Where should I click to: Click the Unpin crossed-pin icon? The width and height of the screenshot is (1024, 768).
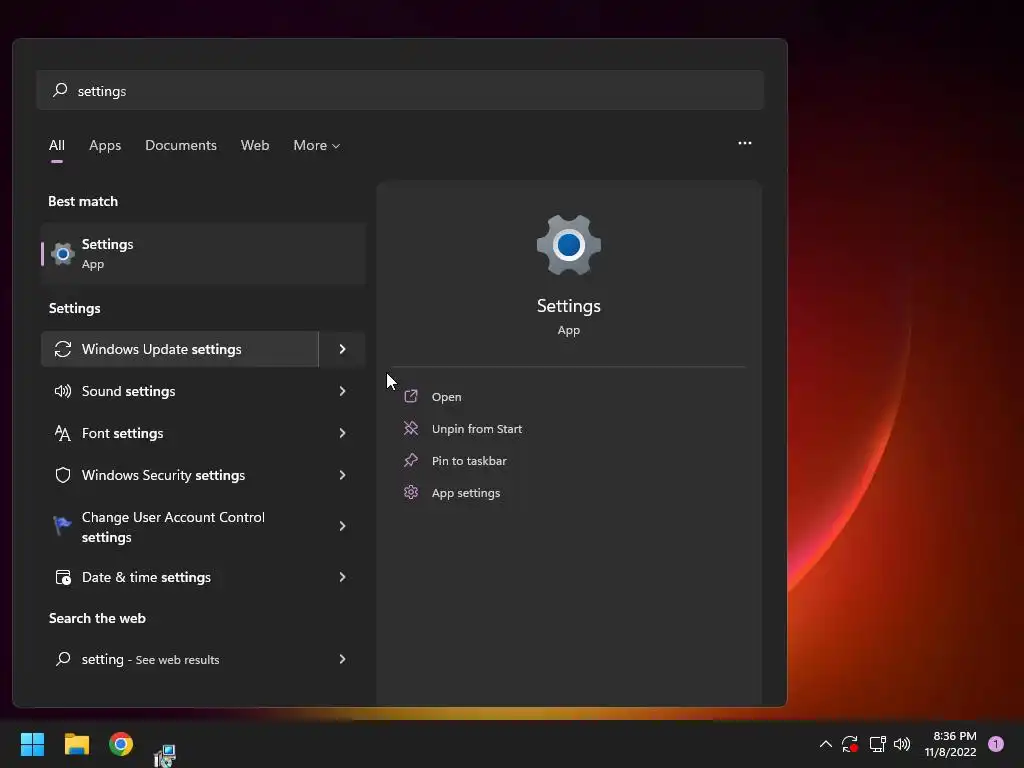pyautogui.click(x=411, y=428)
